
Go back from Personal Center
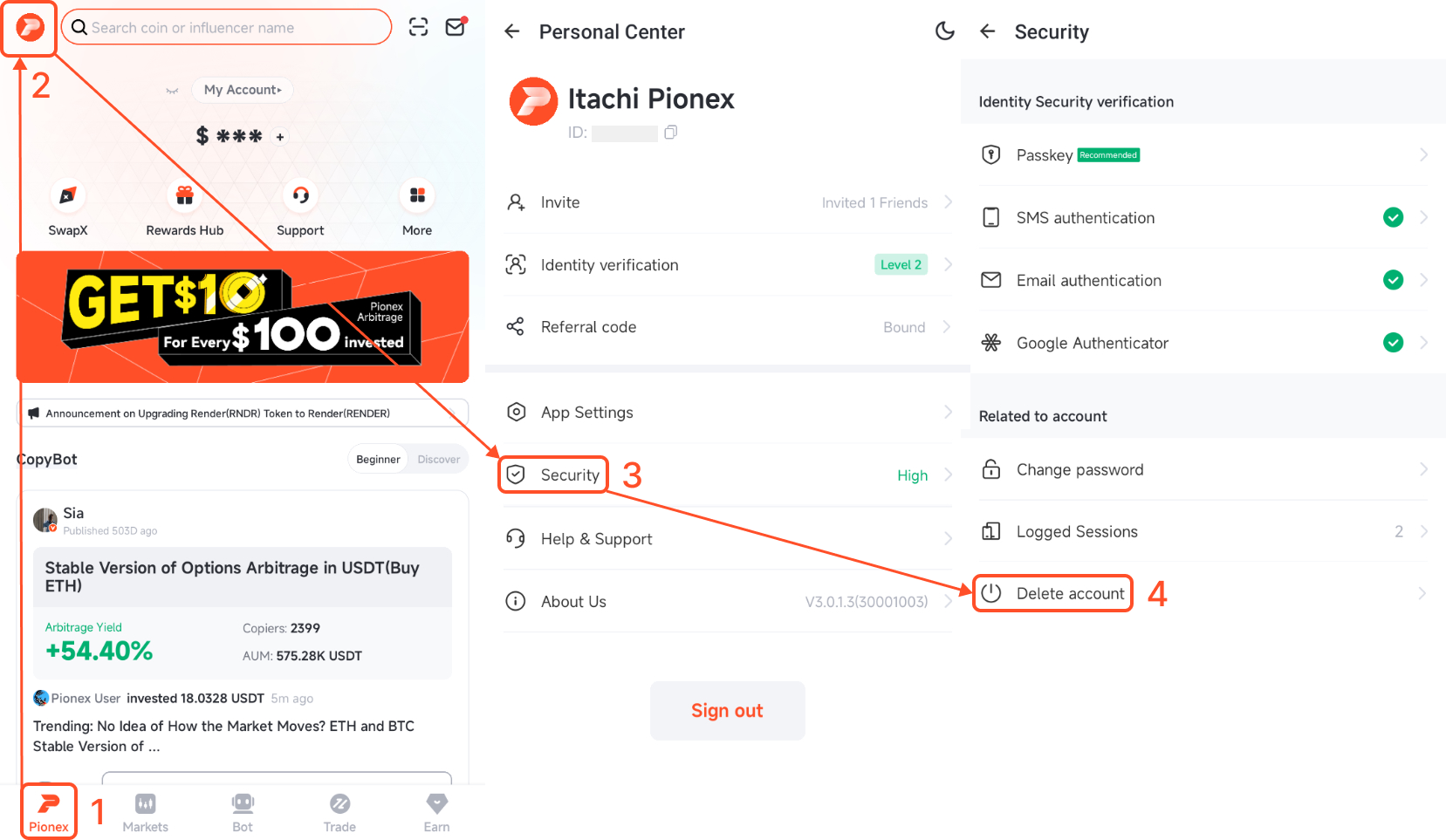pos(512,31)
